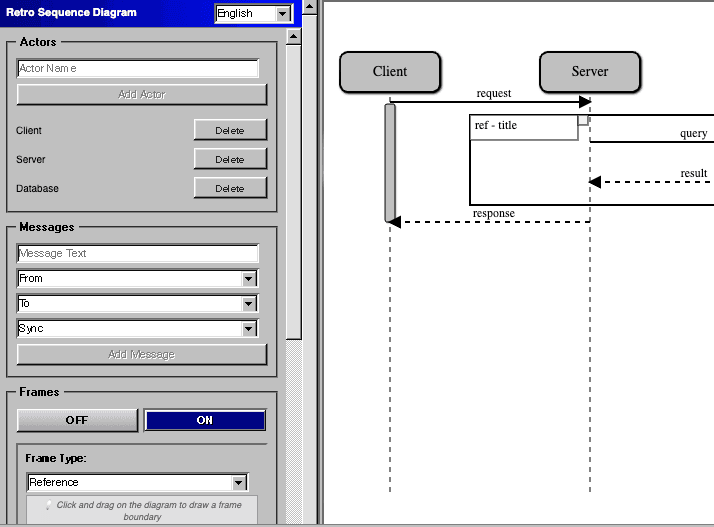Open the From actor dropdown
The height and width of the screenshot is (527, 714).
[x=138, y=278]
